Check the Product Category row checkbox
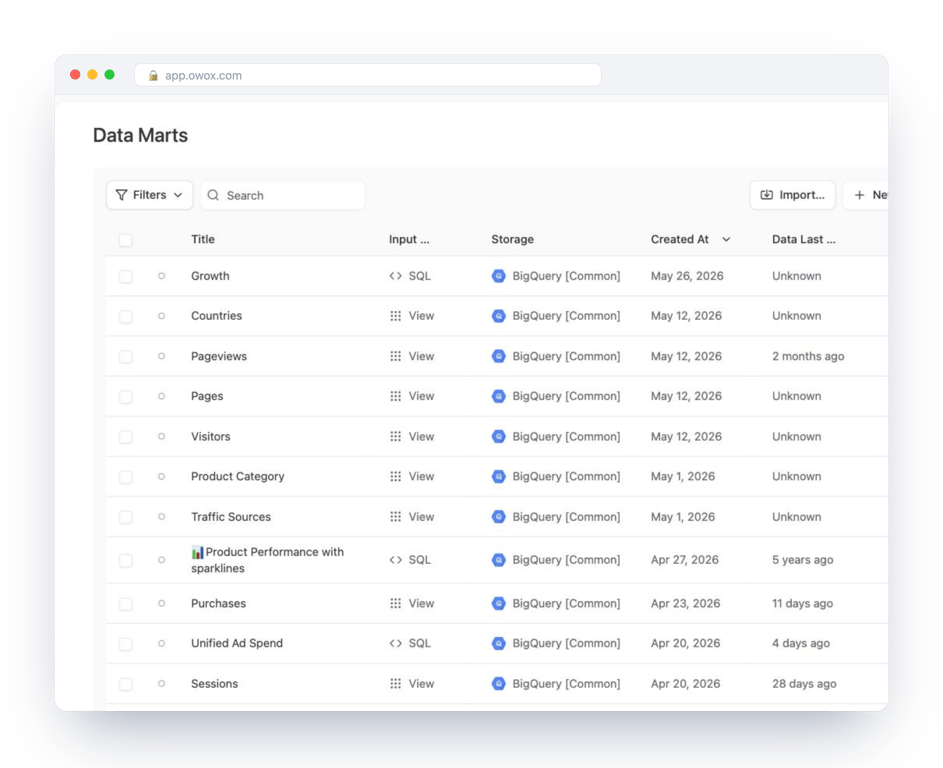Image resolution: width=943 pixels, height=768 pixels. [126, 478]
